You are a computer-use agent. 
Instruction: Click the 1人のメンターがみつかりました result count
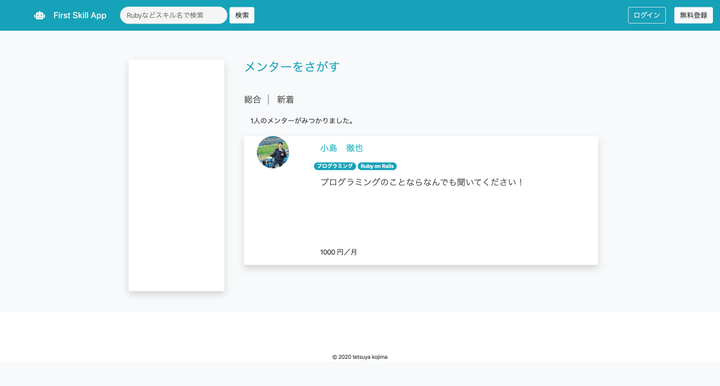point(302,121)
